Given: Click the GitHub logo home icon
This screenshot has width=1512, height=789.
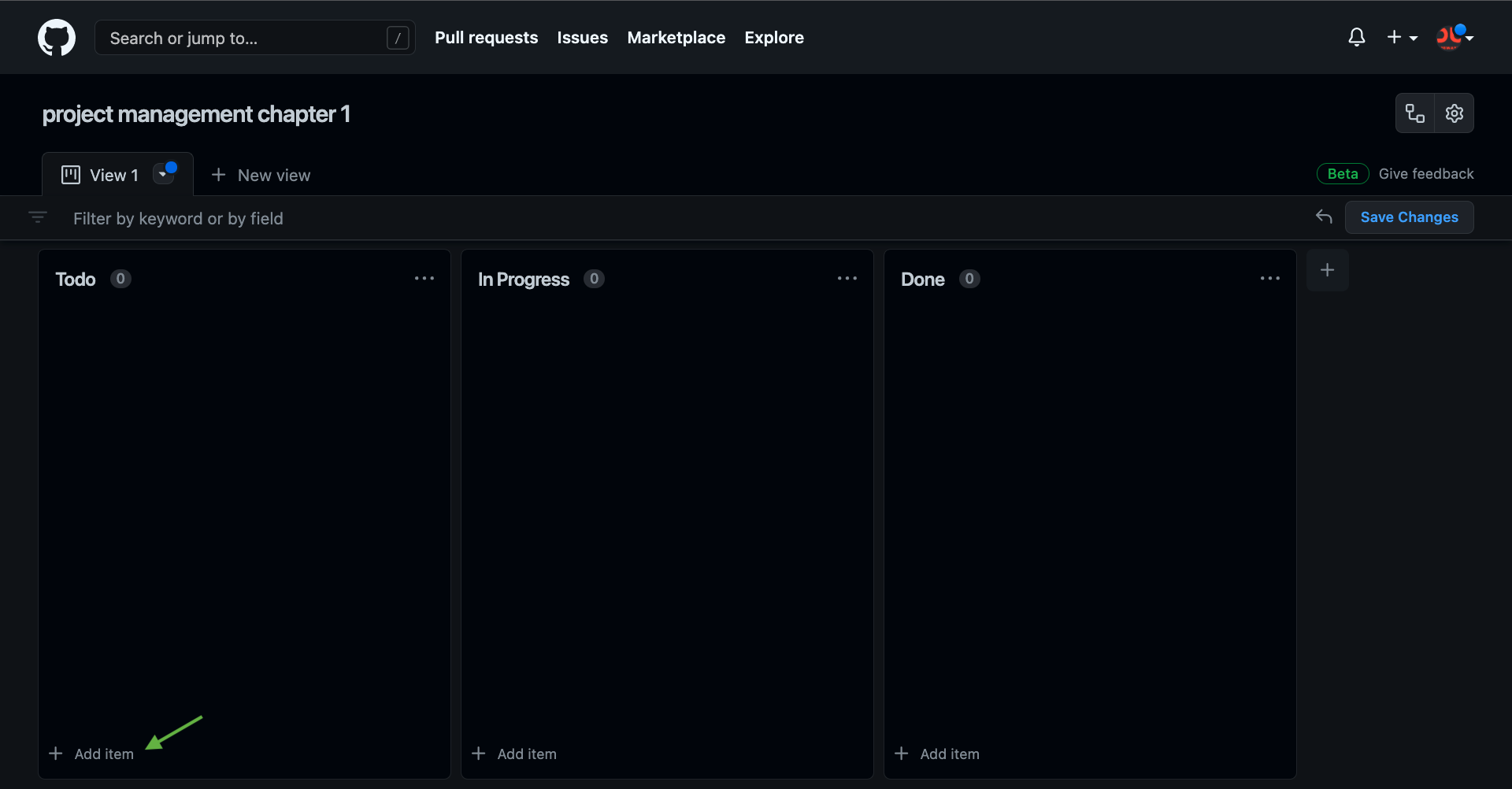Looking at the screenshot, I should (x=57, y=38).
